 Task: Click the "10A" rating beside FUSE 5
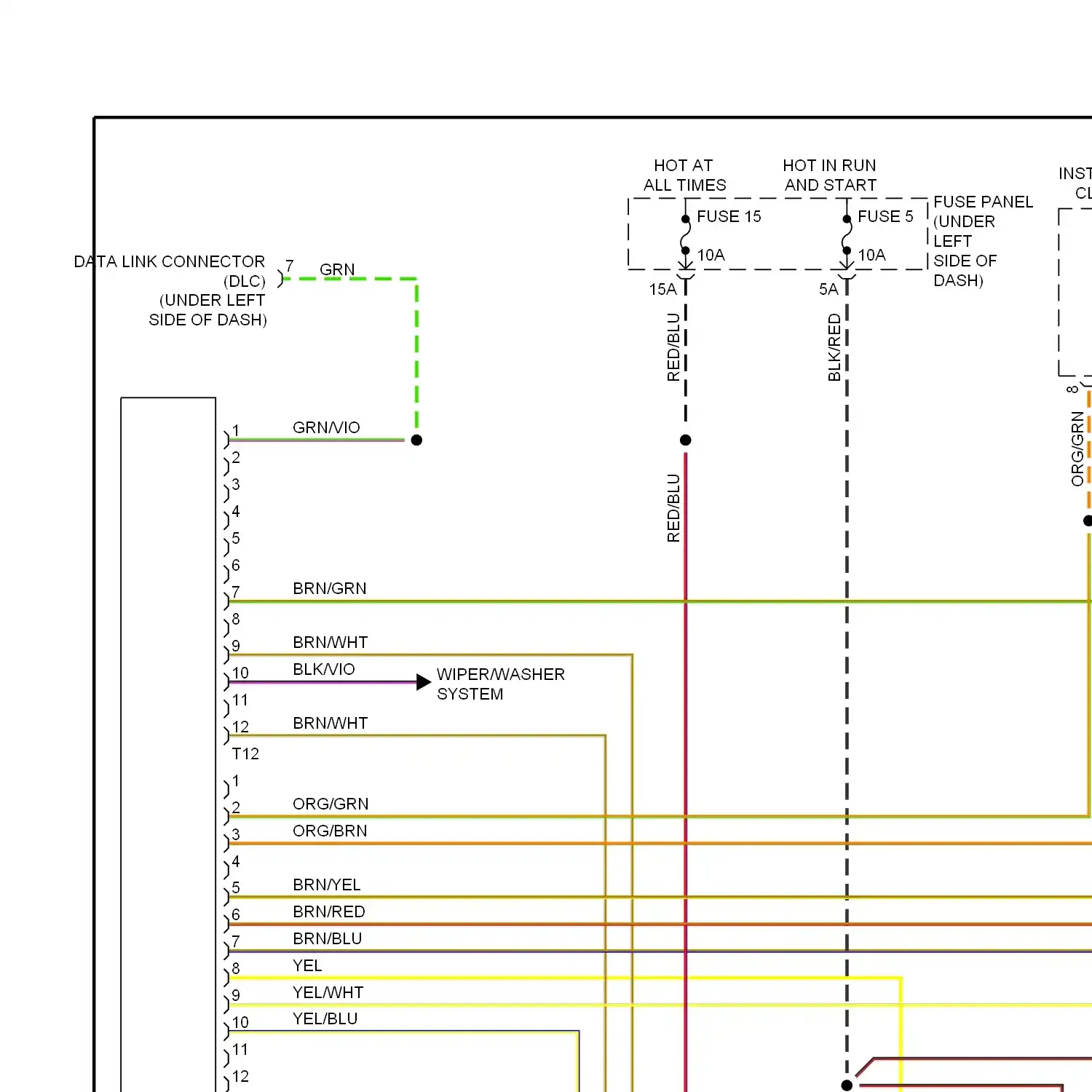pyautogui.click(x=872, y=255)
